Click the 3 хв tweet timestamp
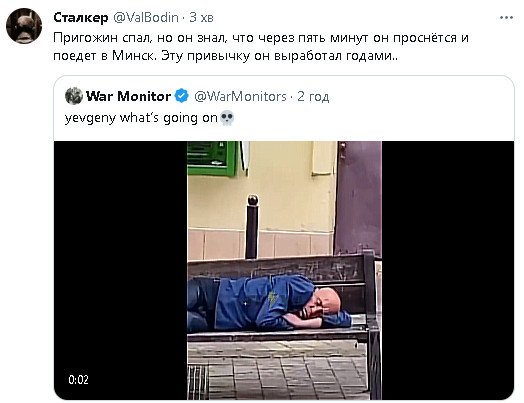The width and height of the screenshot is (524, 403). [201, 17]
